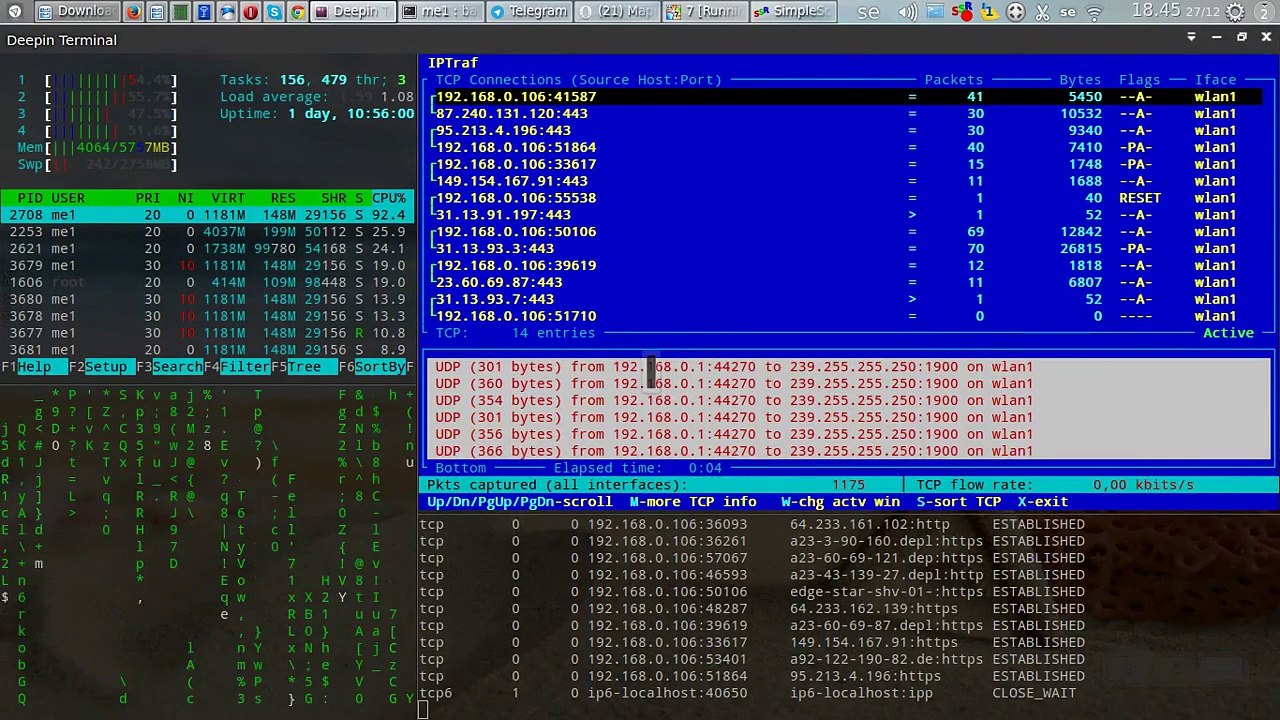Open the SimpleScreenRecorder tray icon
The width and height of the screenshot is (1280, 720).
coord(961,12)
